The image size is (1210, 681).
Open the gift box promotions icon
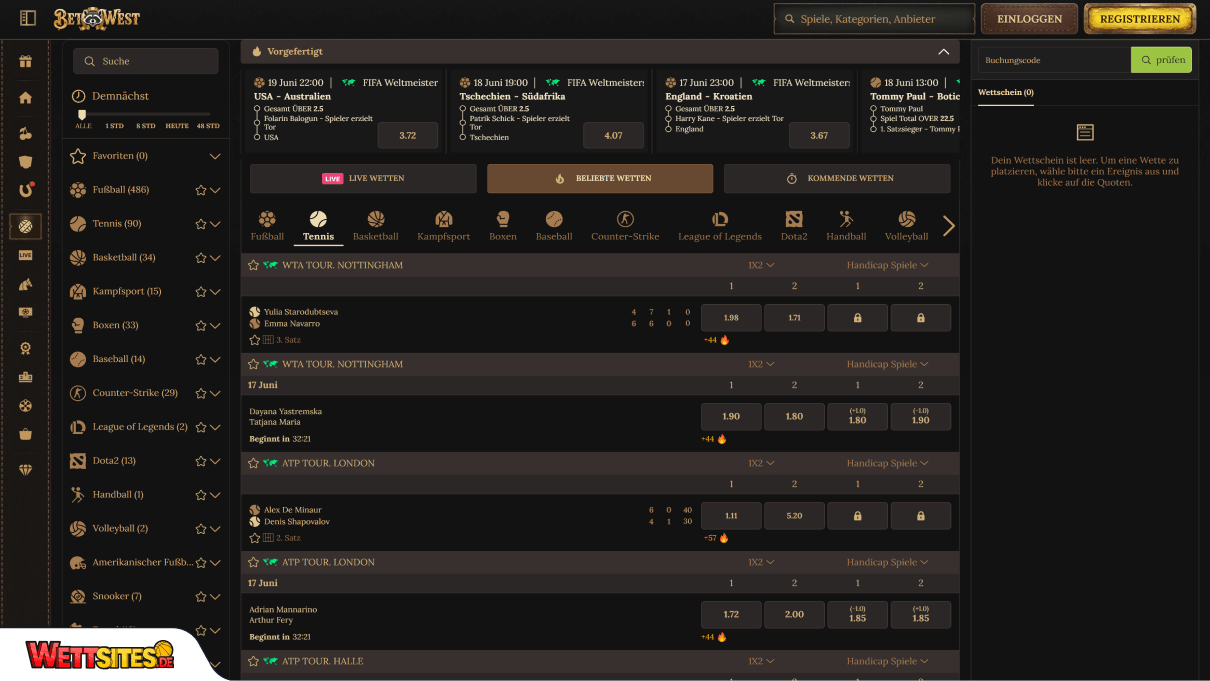26,61
